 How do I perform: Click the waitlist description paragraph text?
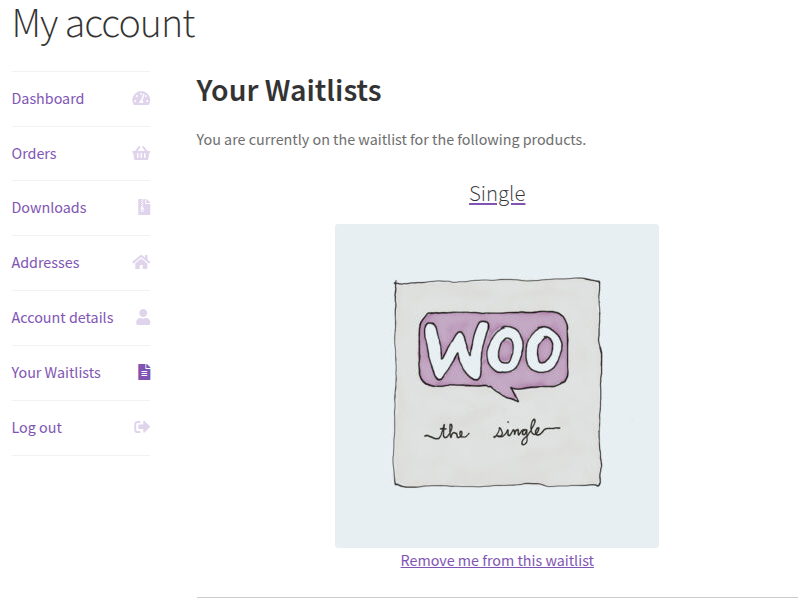click(x=391, y=140)
